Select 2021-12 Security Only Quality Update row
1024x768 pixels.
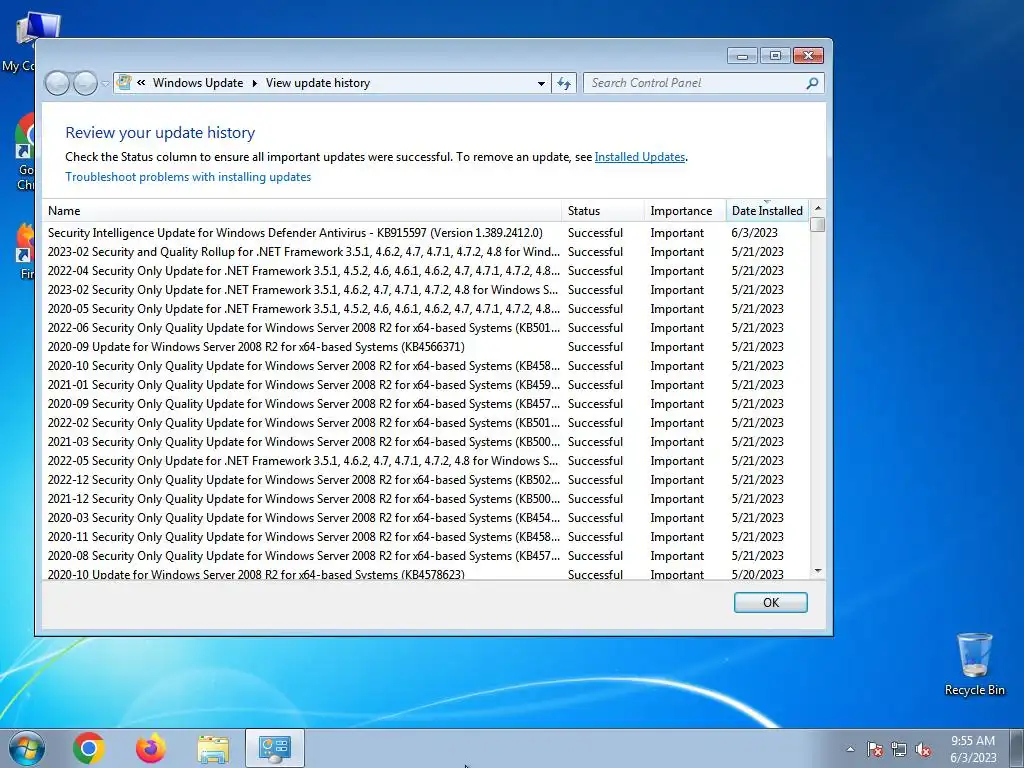click(x=426, y=498)
